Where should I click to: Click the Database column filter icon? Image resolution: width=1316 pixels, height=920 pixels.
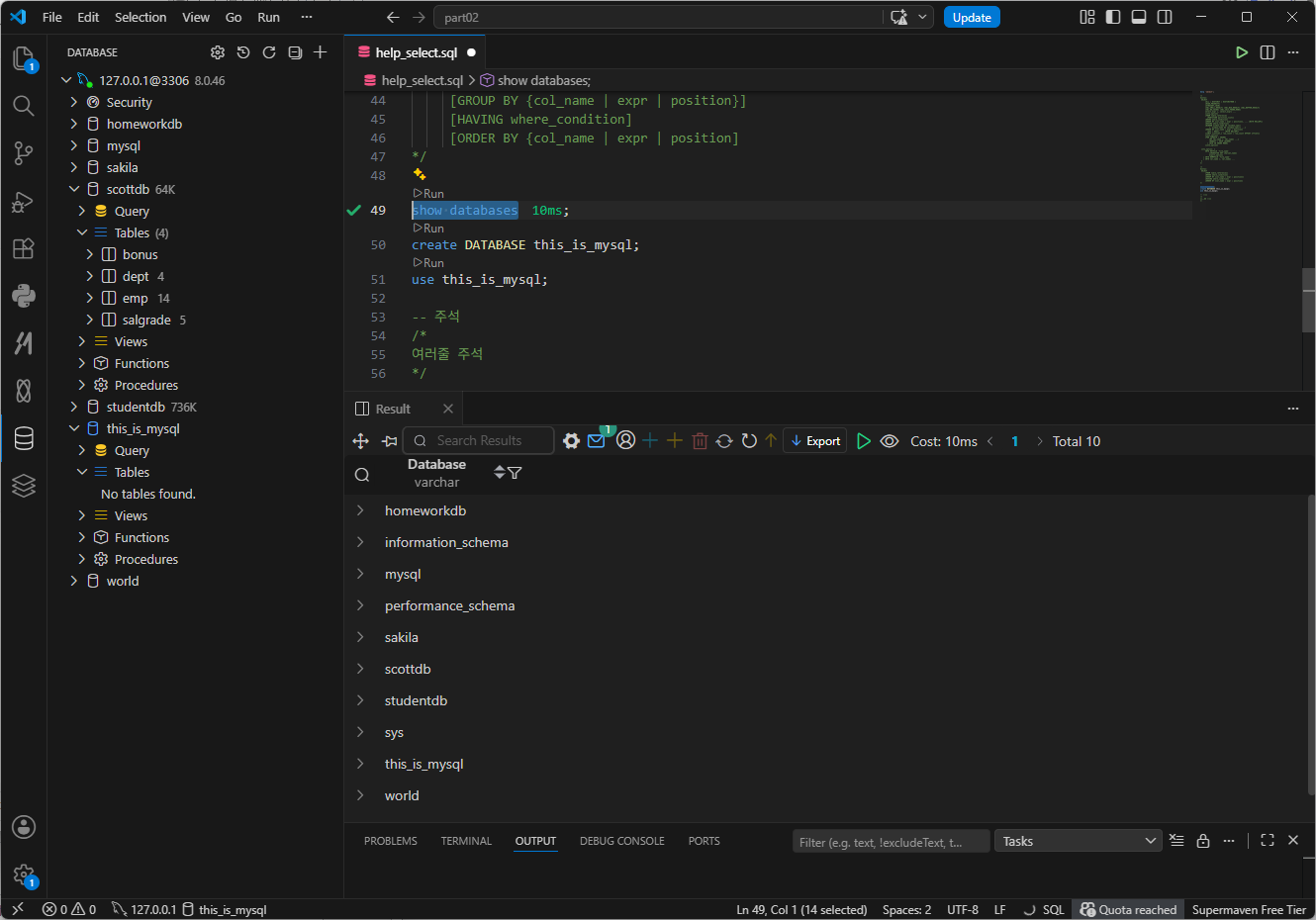coord(515,473)
